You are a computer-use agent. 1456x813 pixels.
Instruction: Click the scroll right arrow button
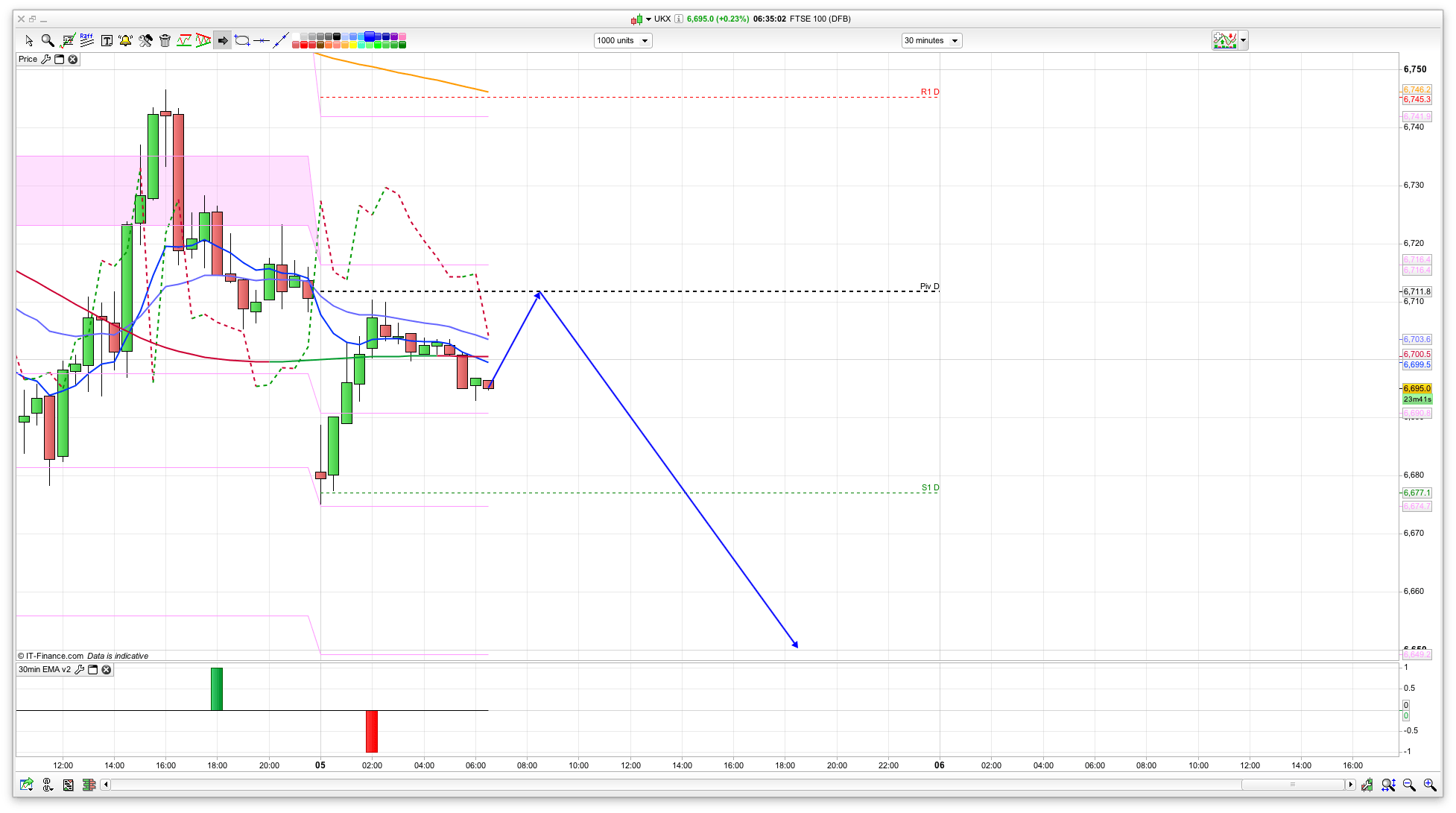point(1350,785)
